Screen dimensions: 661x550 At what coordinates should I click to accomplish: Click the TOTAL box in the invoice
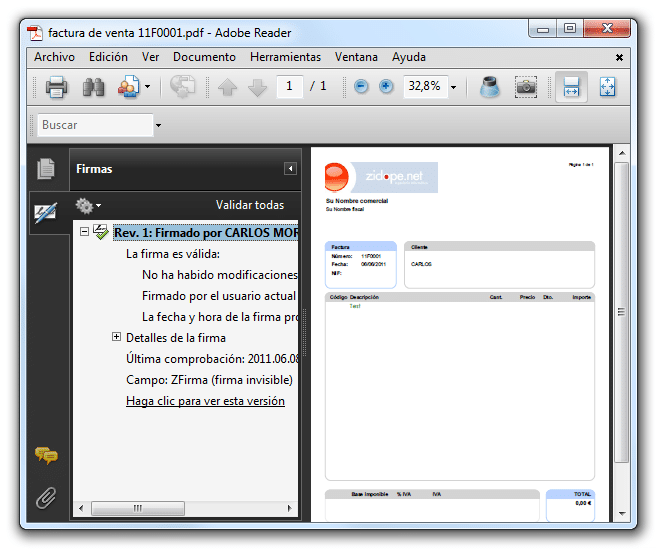point(570,505)
